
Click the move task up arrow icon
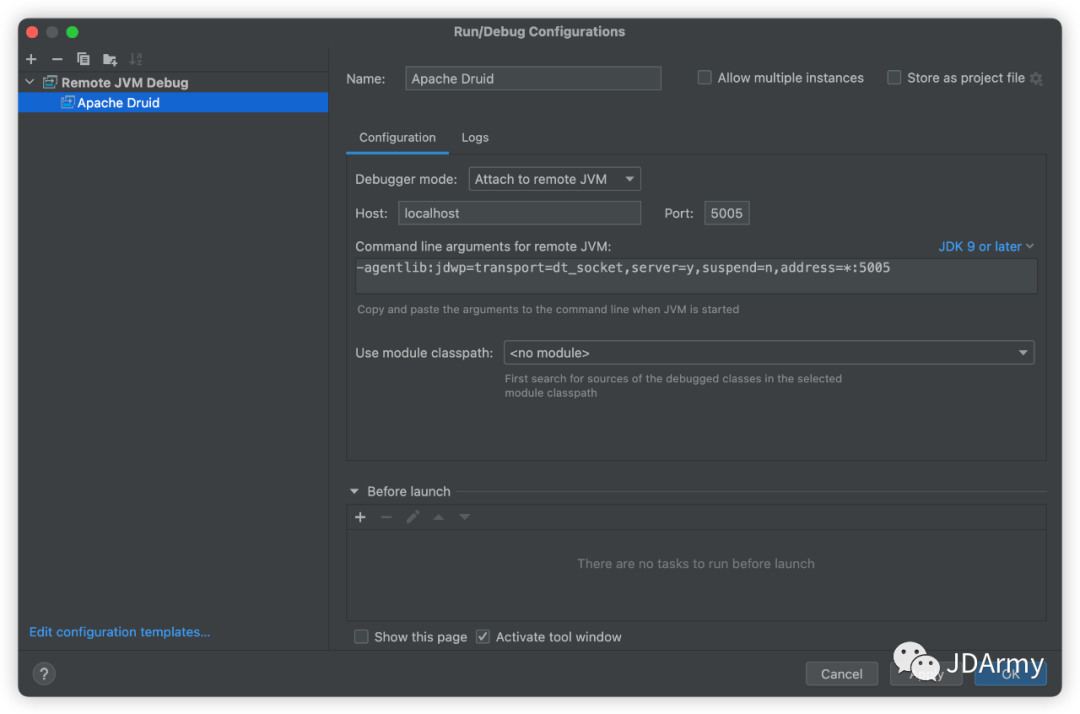[439, 517]
